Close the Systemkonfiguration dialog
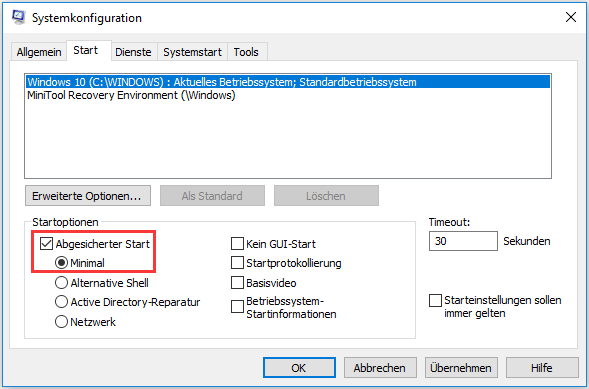Screen dimensions: 589x389 [x=571, y=17]
